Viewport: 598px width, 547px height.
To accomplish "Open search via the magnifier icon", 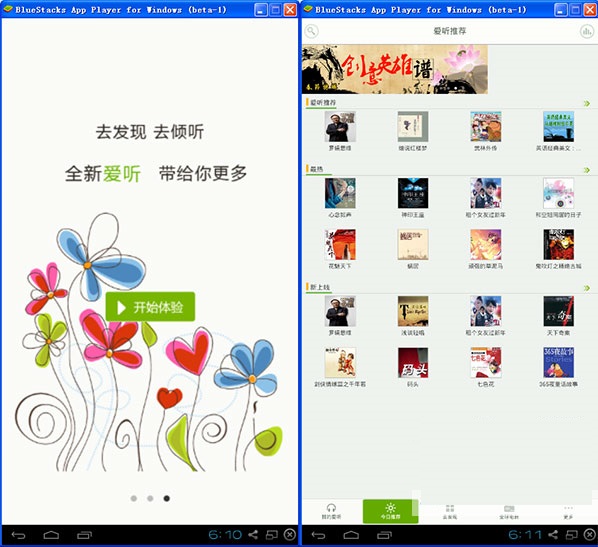I will coord(311,31).
